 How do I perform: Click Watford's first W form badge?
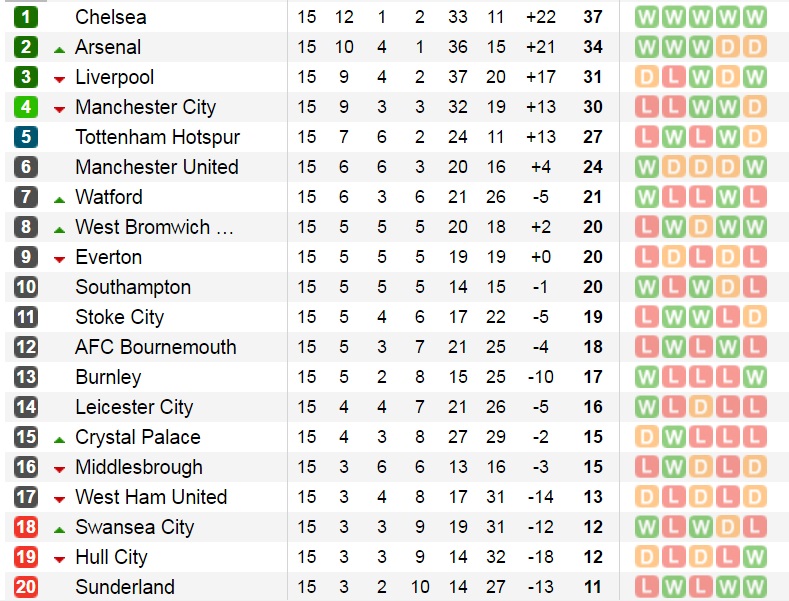tap(647, 197)
